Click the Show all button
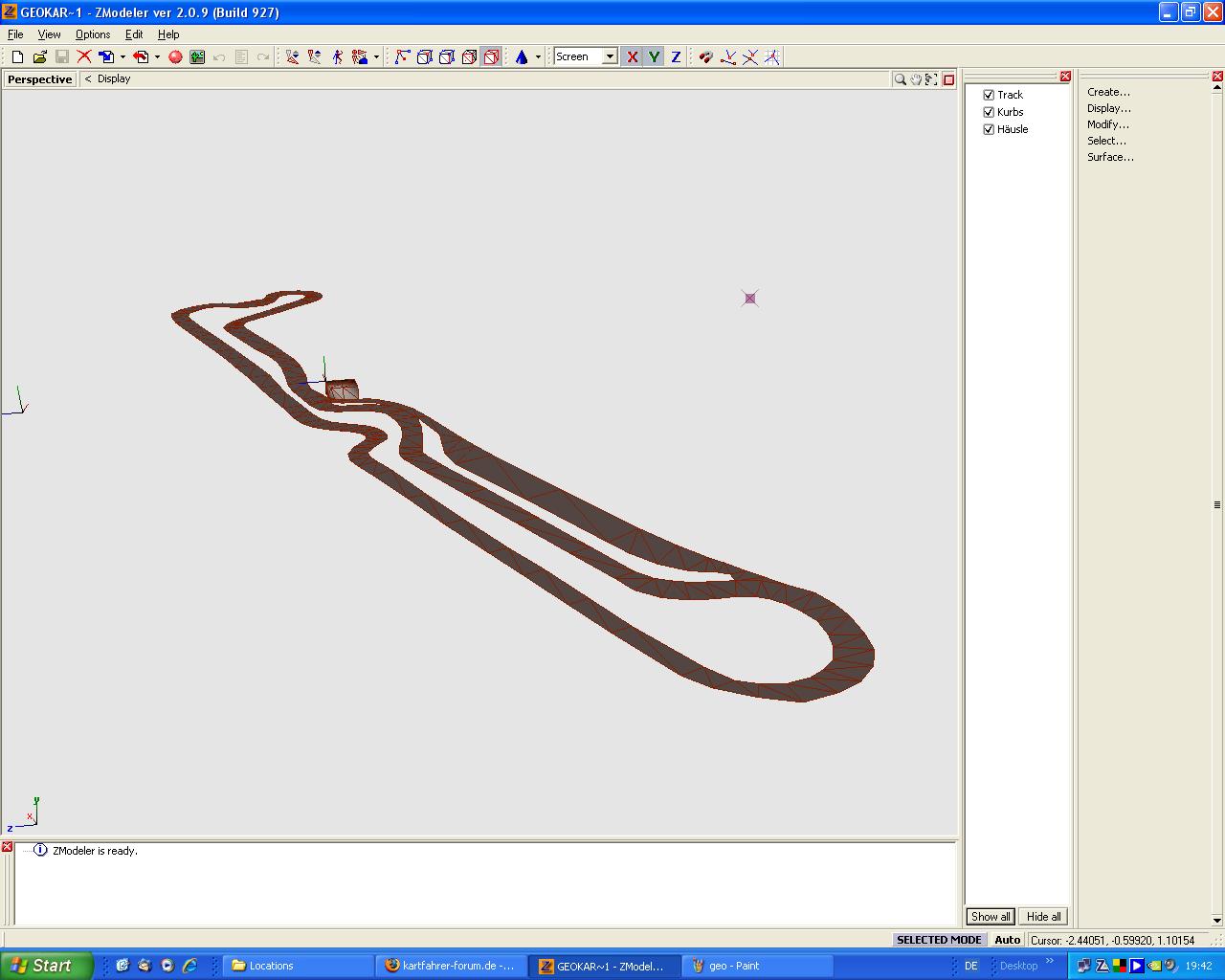The width and height of the screenshot is (1225, 980). 991,916
